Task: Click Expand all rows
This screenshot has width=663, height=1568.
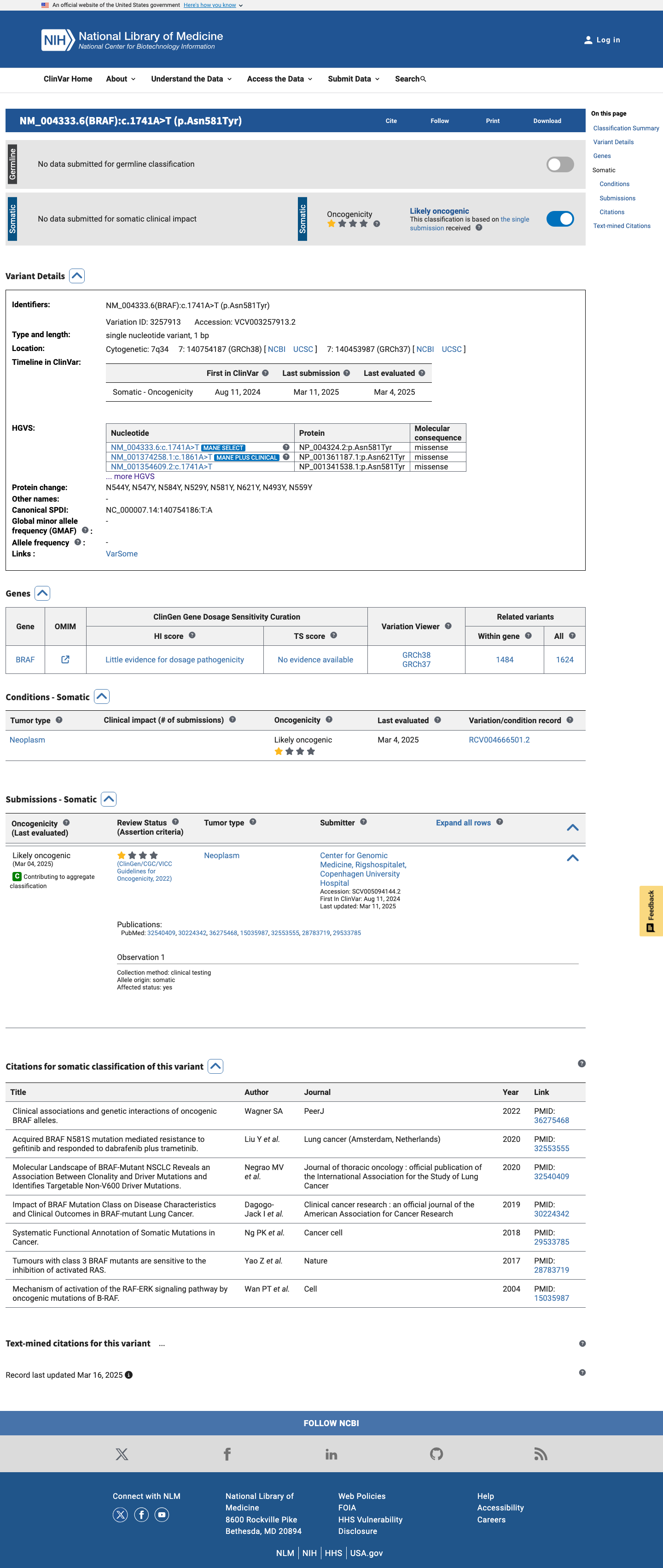Action: pyautogui.click(x=463, y=822)
